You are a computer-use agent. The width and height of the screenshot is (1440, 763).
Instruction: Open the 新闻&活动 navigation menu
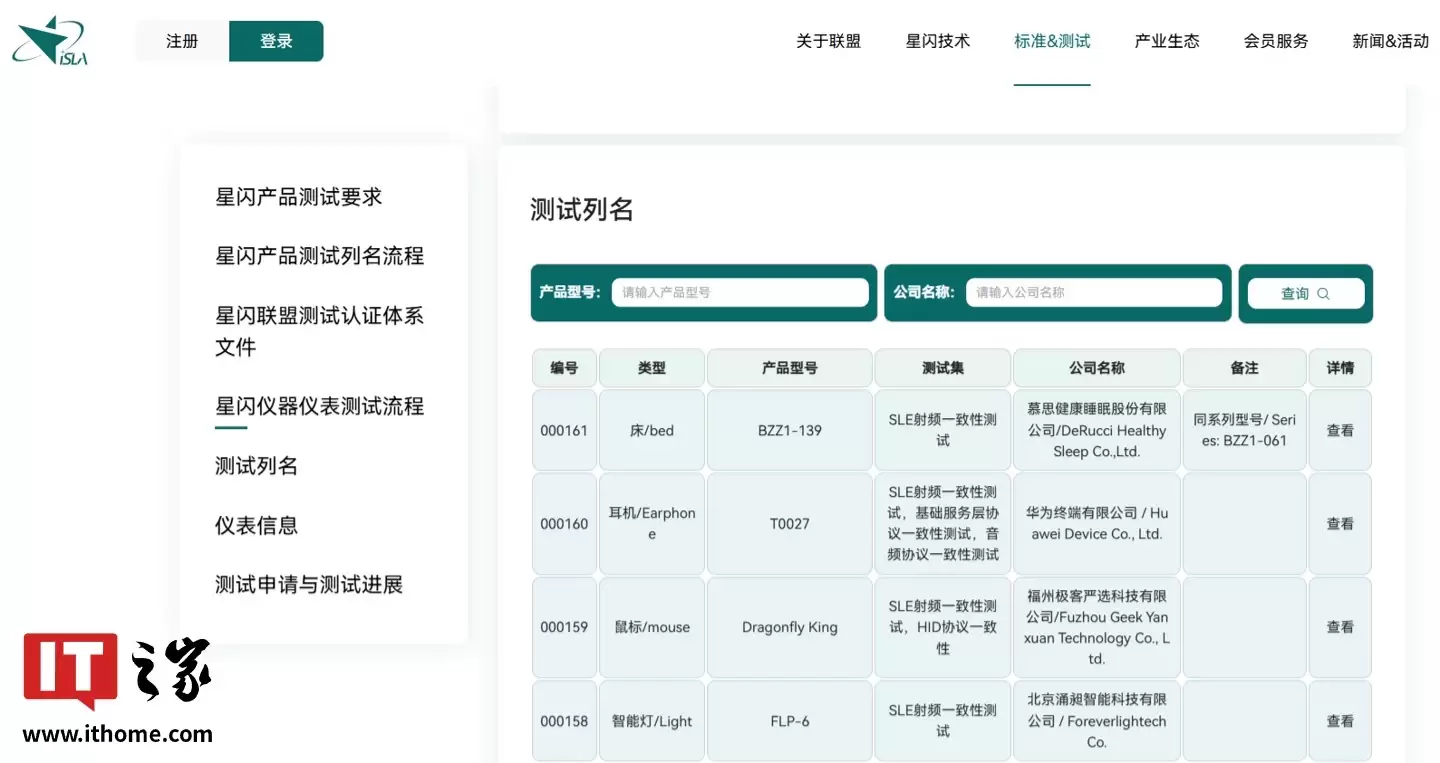point(1389,41)
